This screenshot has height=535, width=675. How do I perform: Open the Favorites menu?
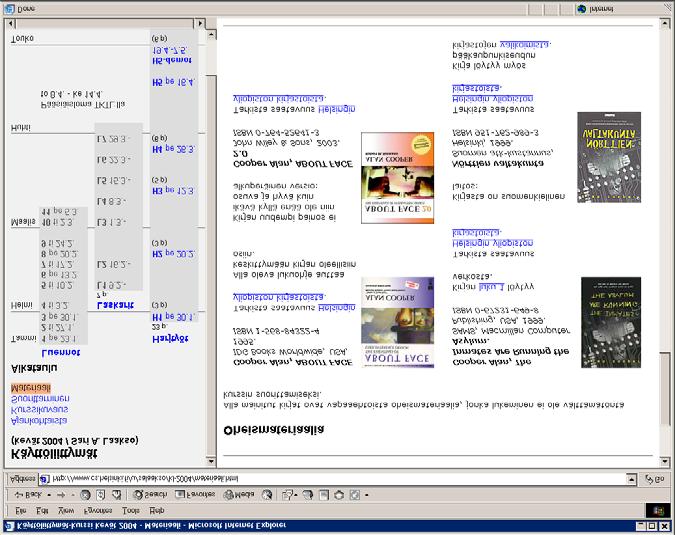coord(98,510)
